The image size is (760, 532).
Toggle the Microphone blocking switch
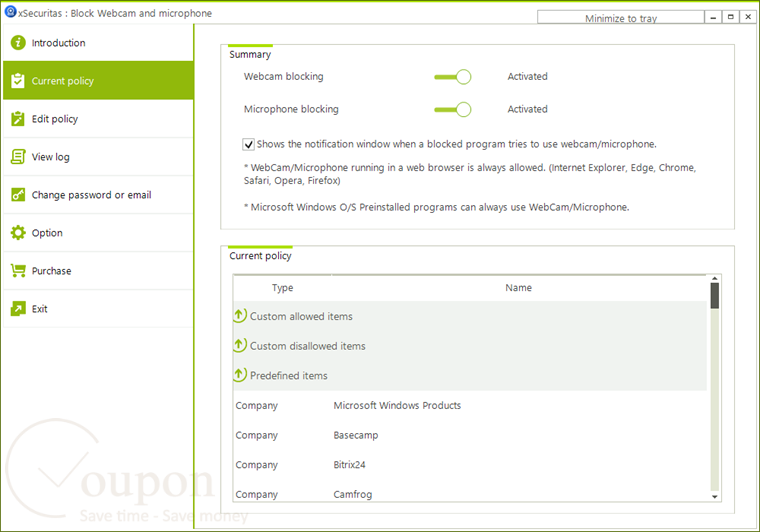453,110
